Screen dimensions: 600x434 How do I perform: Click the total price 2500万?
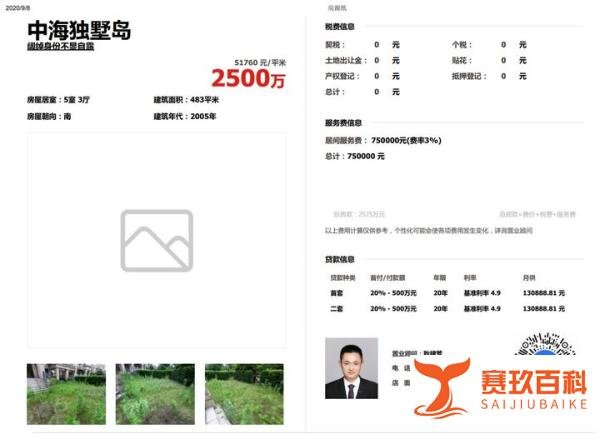click(x=248, y=78)
